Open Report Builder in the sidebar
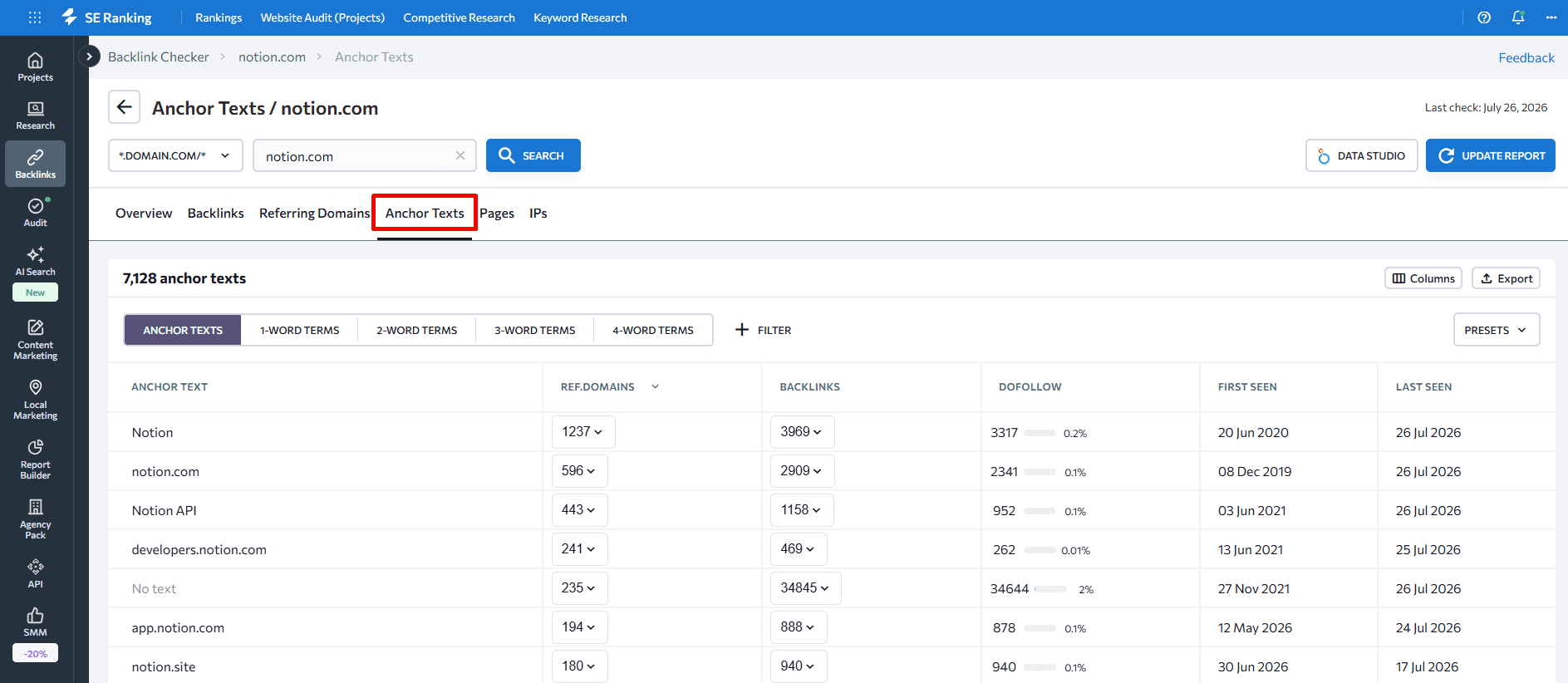The width and height of the screenshot is (1568, 683). (35, 460)
